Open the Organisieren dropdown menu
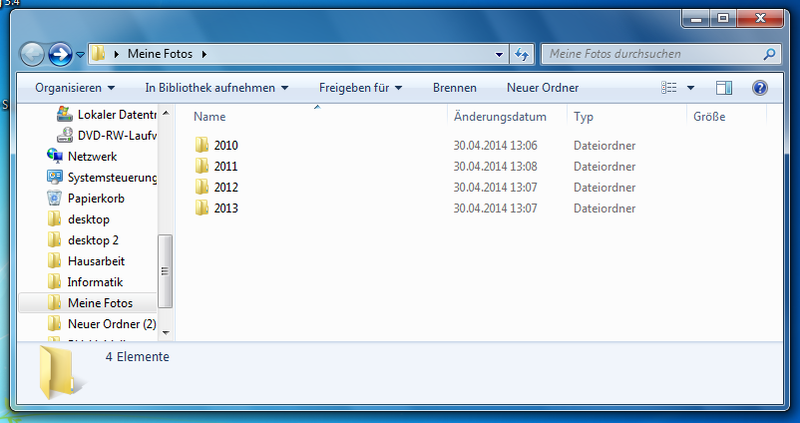Image resolution: width=800 pixels, height=423 pixels. point(75,88)
